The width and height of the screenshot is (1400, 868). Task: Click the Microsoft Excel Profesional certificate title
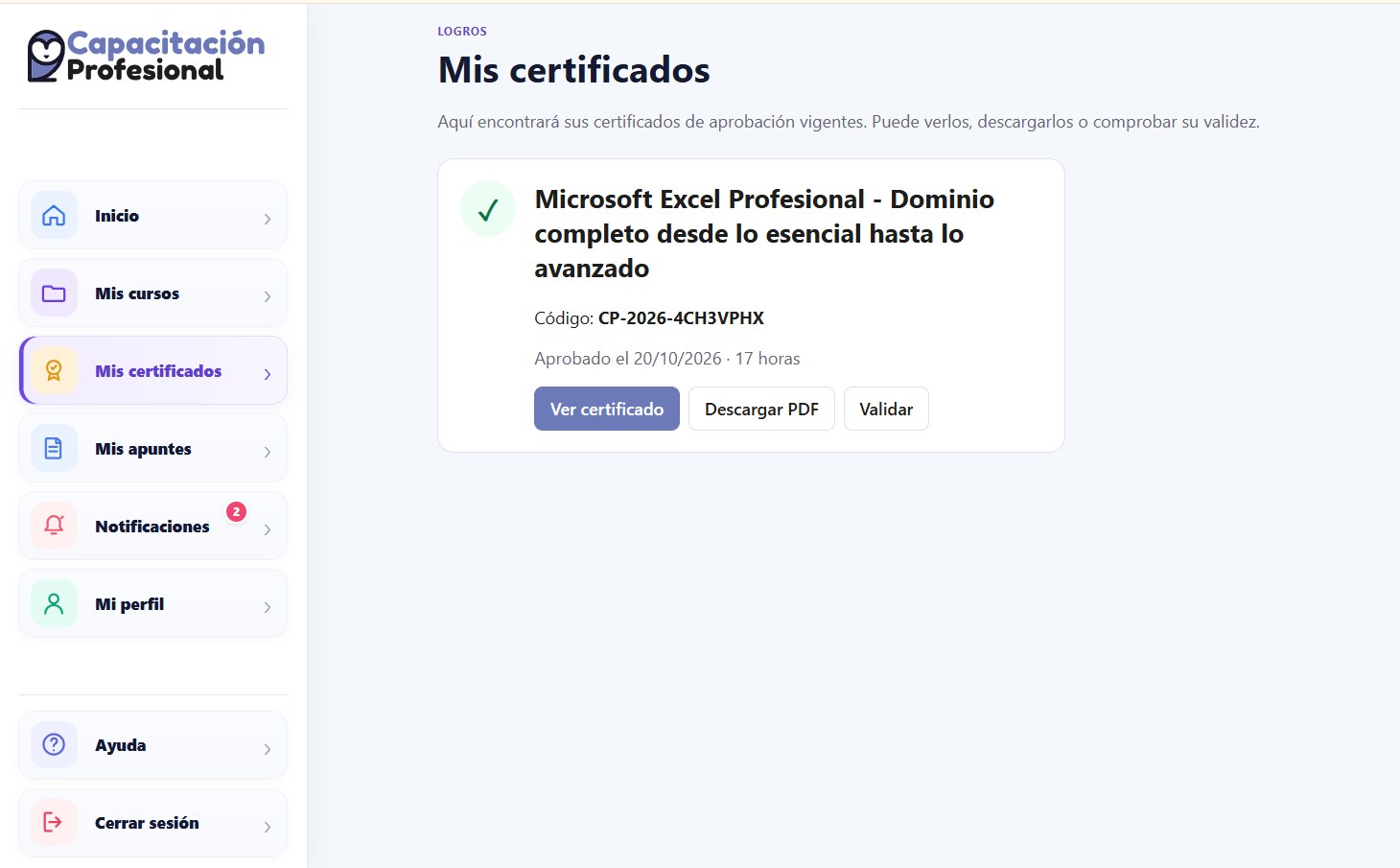pos(764,233)
